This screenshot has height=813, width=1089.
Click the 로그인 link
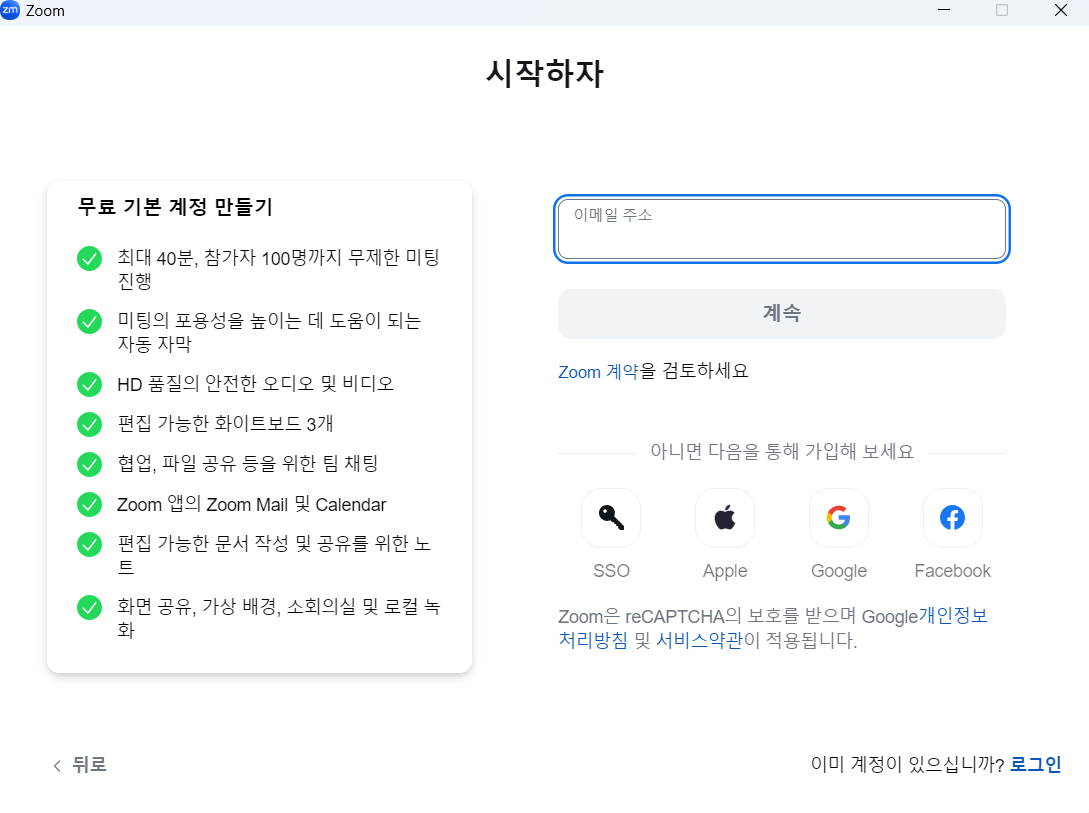point(1036,764)
